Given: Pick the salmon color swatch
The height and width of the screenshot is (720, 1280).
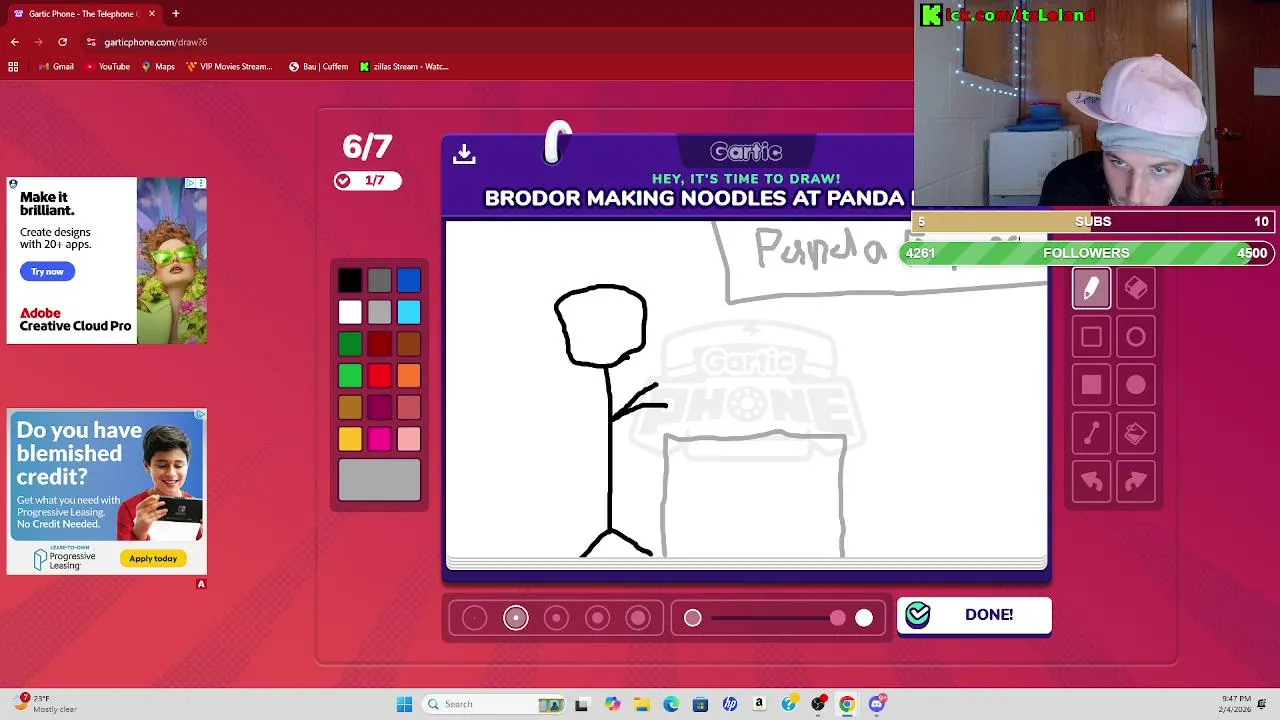Looking at the screenshot, I should pos(408,408).
